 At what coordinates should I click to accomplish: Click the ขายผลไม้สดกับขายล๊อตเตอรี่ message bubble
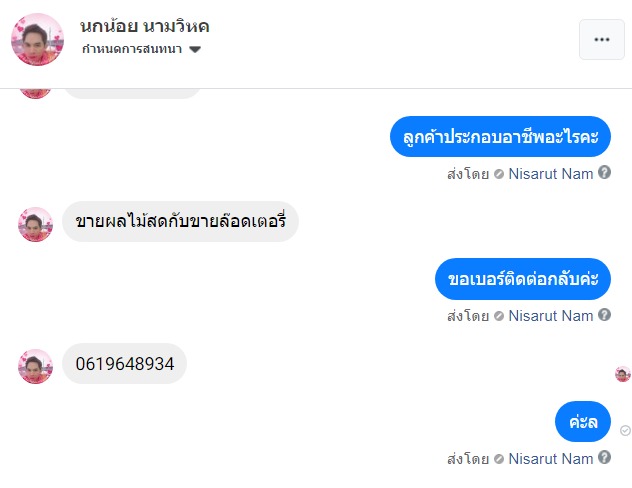(x=180, y=222)
